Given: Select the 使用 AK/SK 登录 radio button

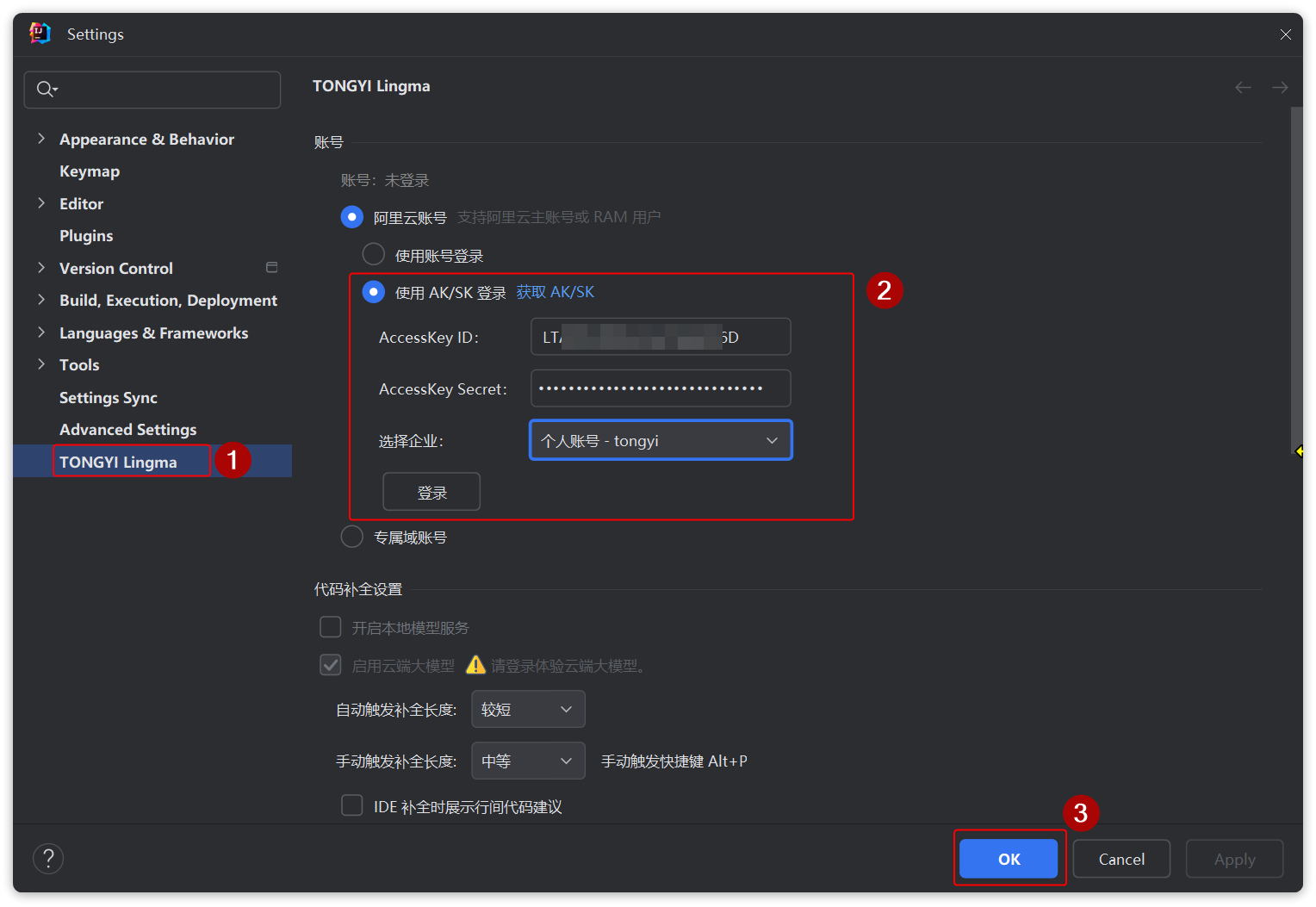Looking at the screenshot, I should tap(373, 292).
